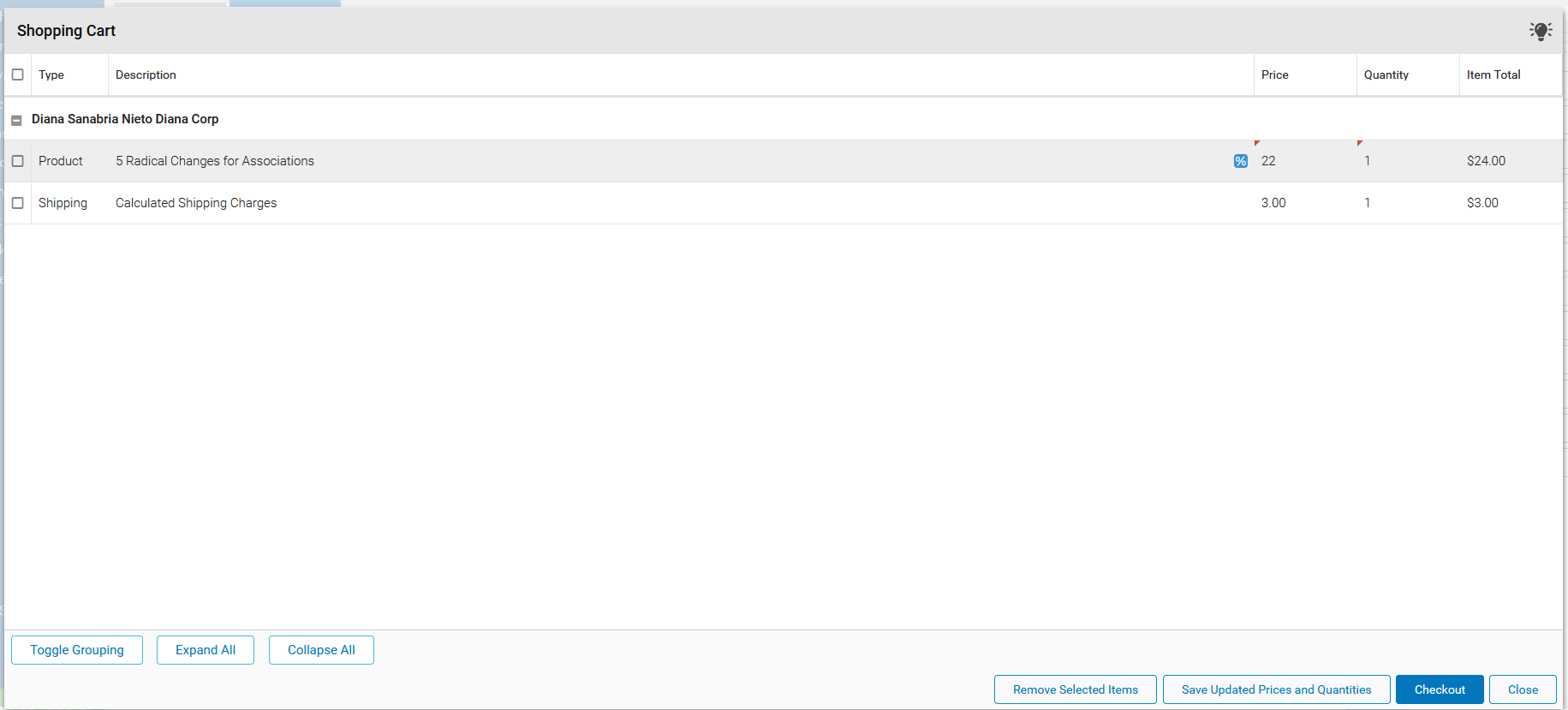This screenshot has width=1568, height=710.
Task: Click the lightbulb hints icon
Action: pyautogui.click(x=1541, y=32)
